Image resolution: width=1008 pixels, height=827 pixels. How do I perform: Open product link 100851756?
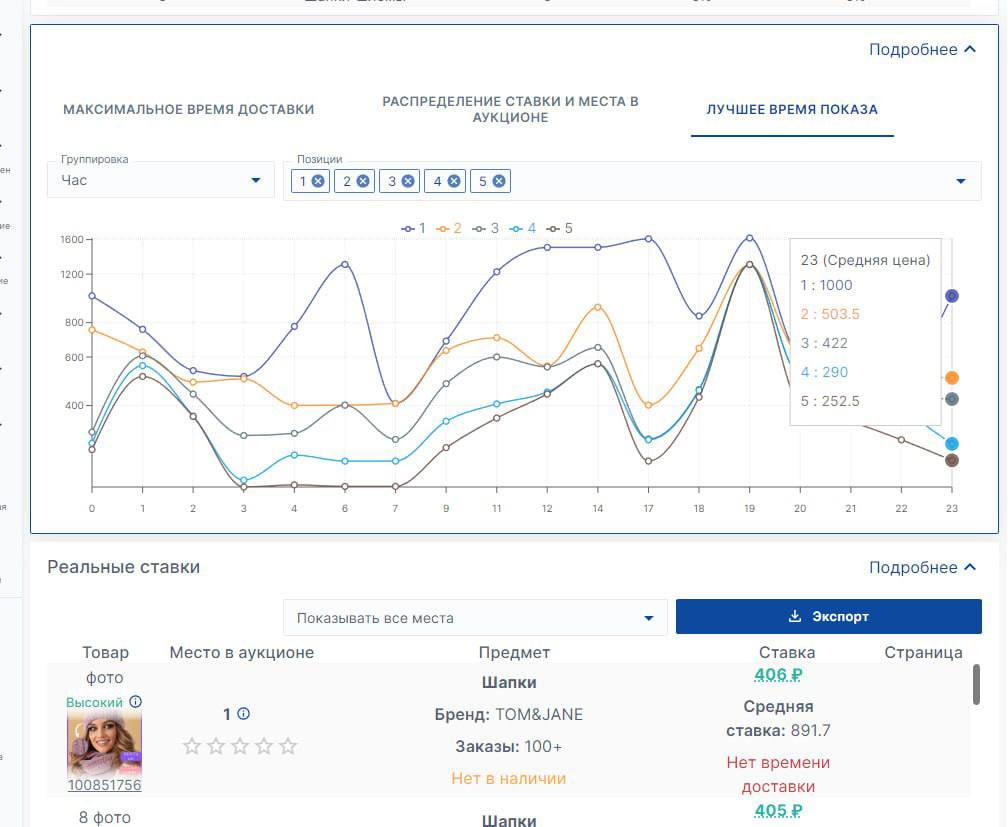click(104, 785)
